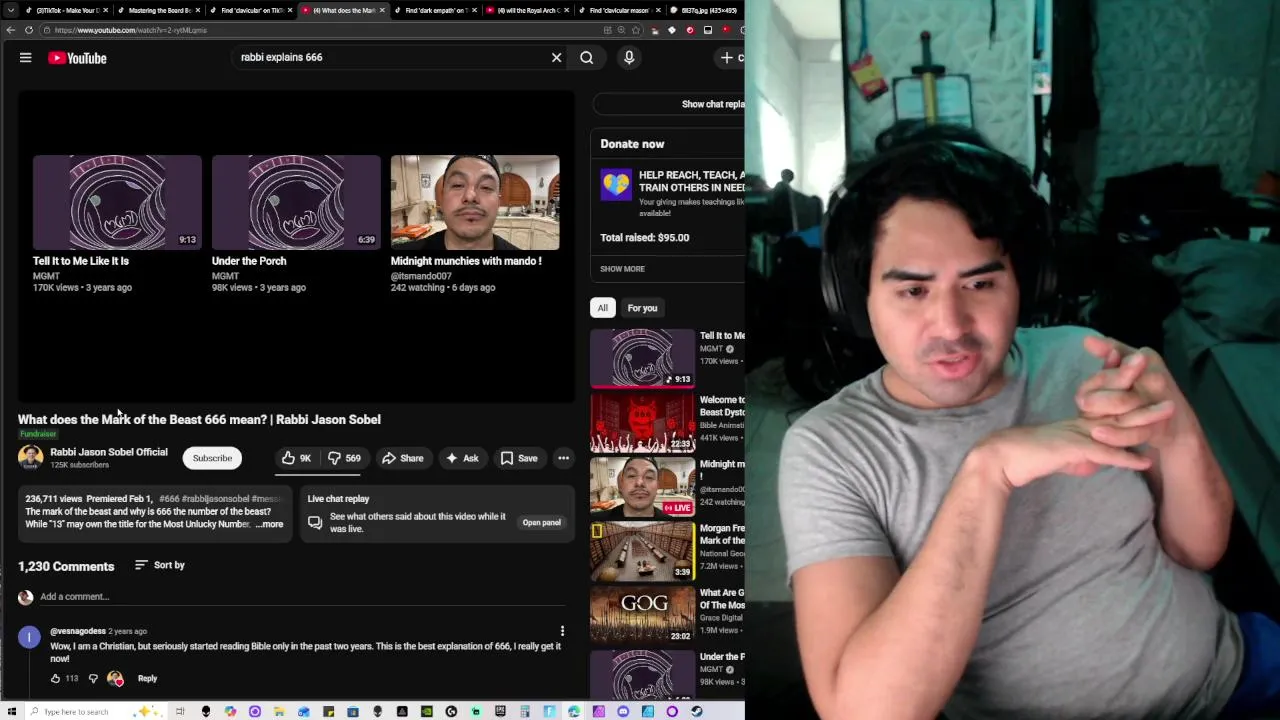Screen dimensions: 1280x720
Task: Like the @vesnagodess comment
Action: coord(56,678)
